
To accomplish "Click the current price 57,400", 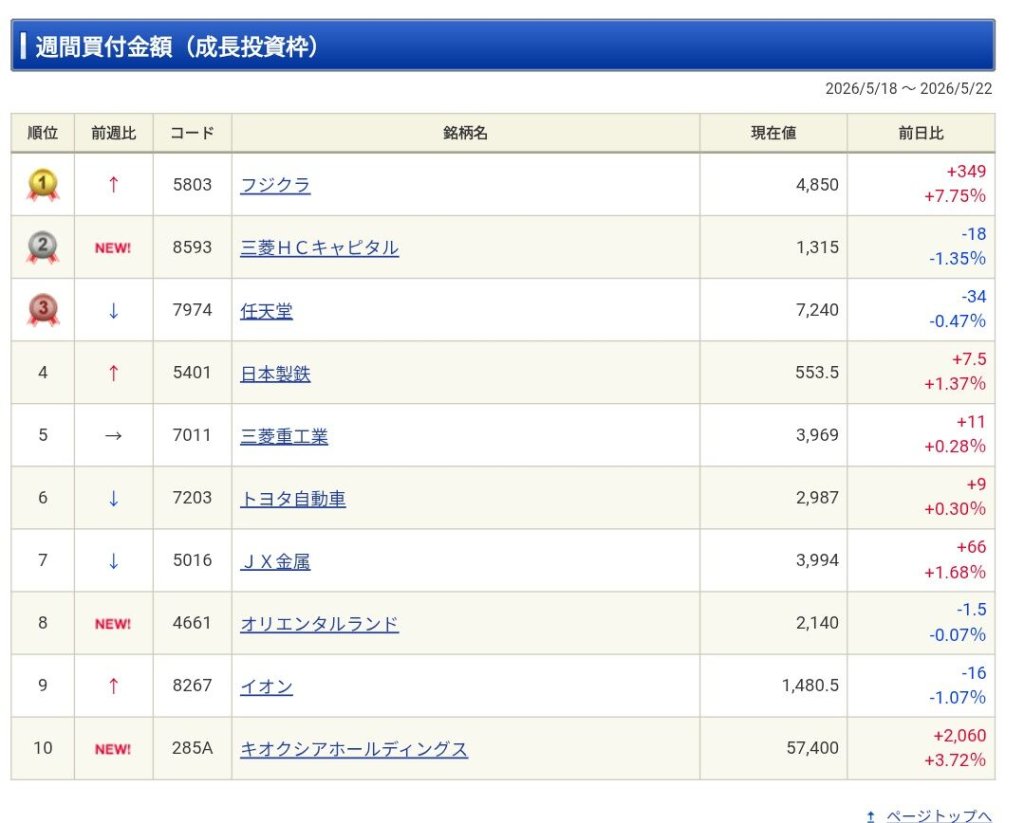I will [812, 749].
